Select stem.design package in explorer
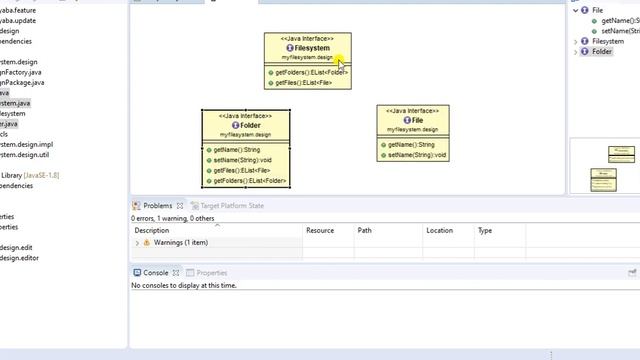Image resolution: width=640 pixels, height=360 pixels. point(19,62)
